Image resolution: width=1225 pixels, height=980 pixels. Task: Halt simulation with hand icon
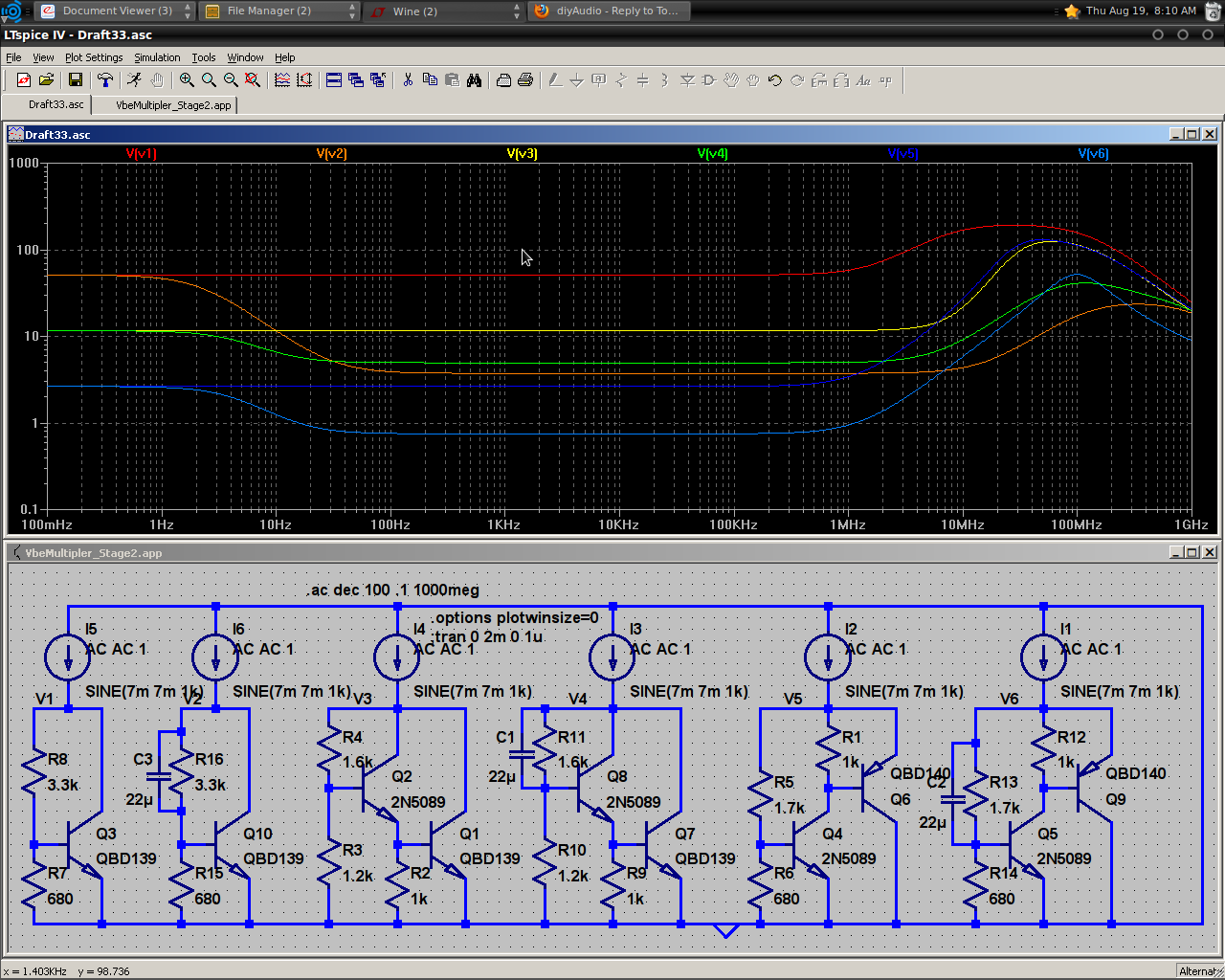(x=157, y=80)
